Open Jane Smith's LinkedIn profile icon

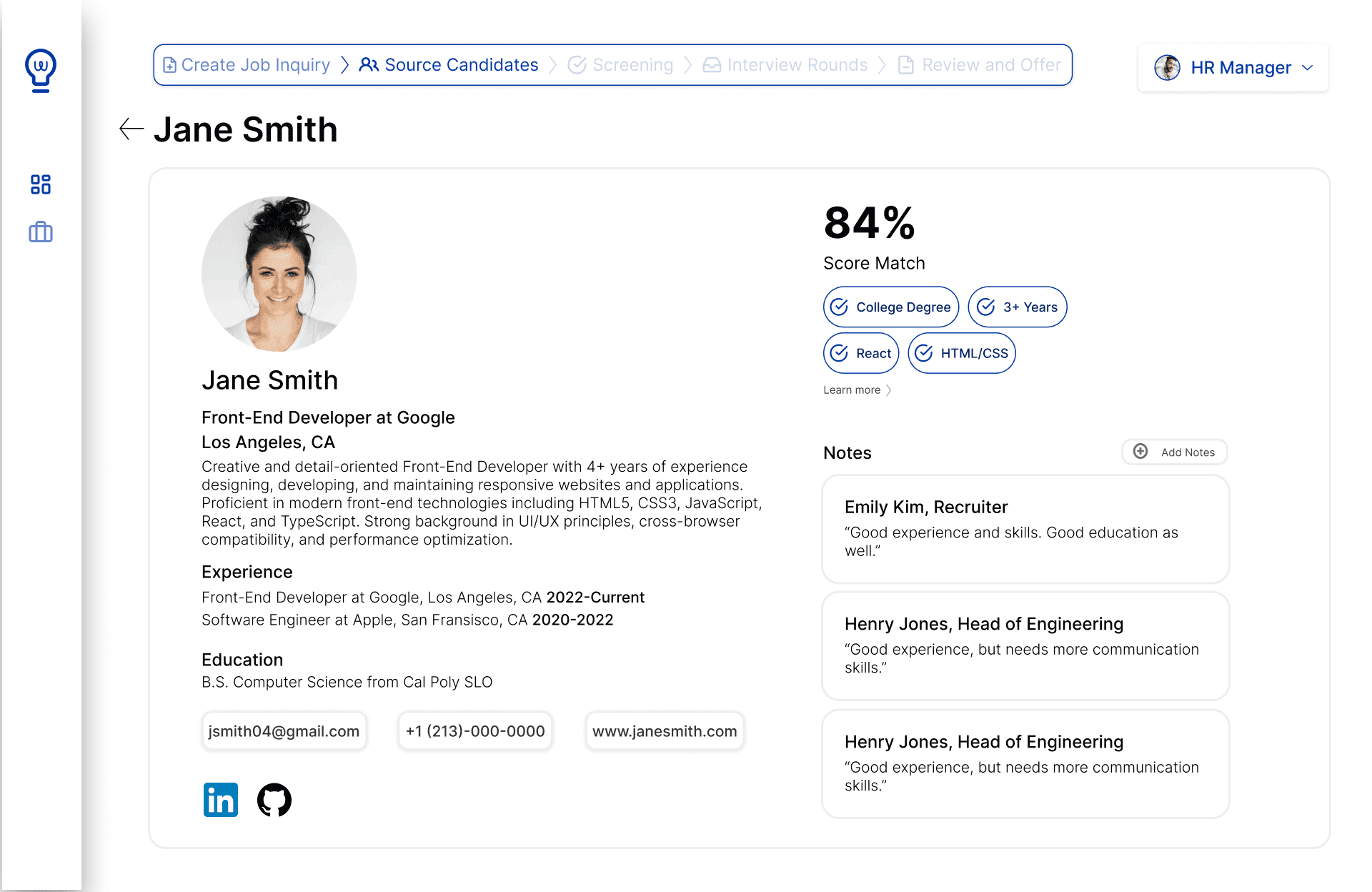click(220, 800)
